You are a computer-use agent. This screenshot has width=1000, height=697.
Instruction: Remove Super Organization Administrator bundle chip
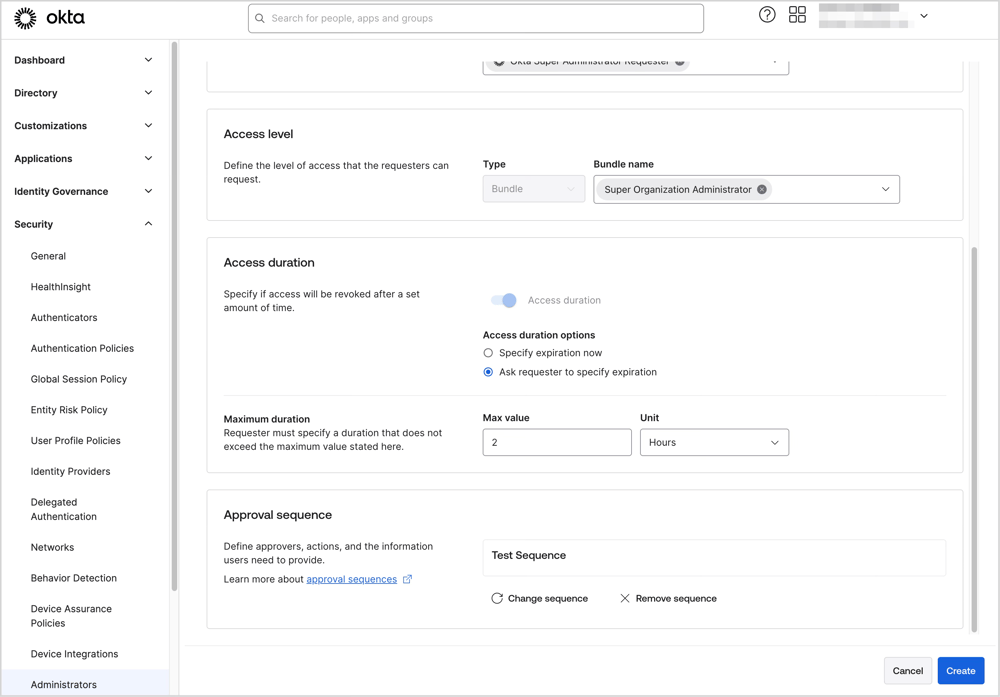pyautogui.click(x=761, y=189)
